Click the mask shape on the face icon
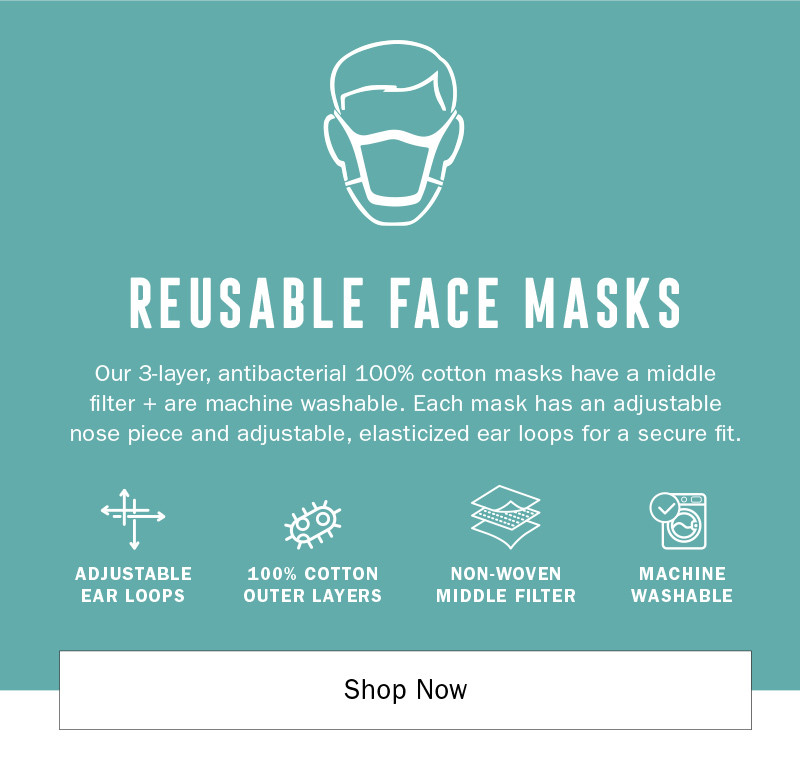The image size is (800, 760). [393, 166]
